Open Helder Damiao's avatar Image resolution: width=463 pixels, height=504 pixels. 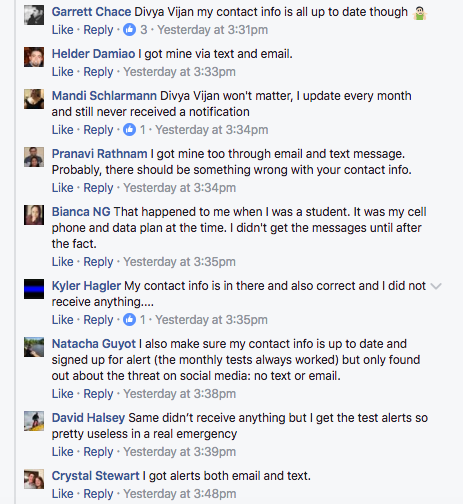click(x=34, y=57)
